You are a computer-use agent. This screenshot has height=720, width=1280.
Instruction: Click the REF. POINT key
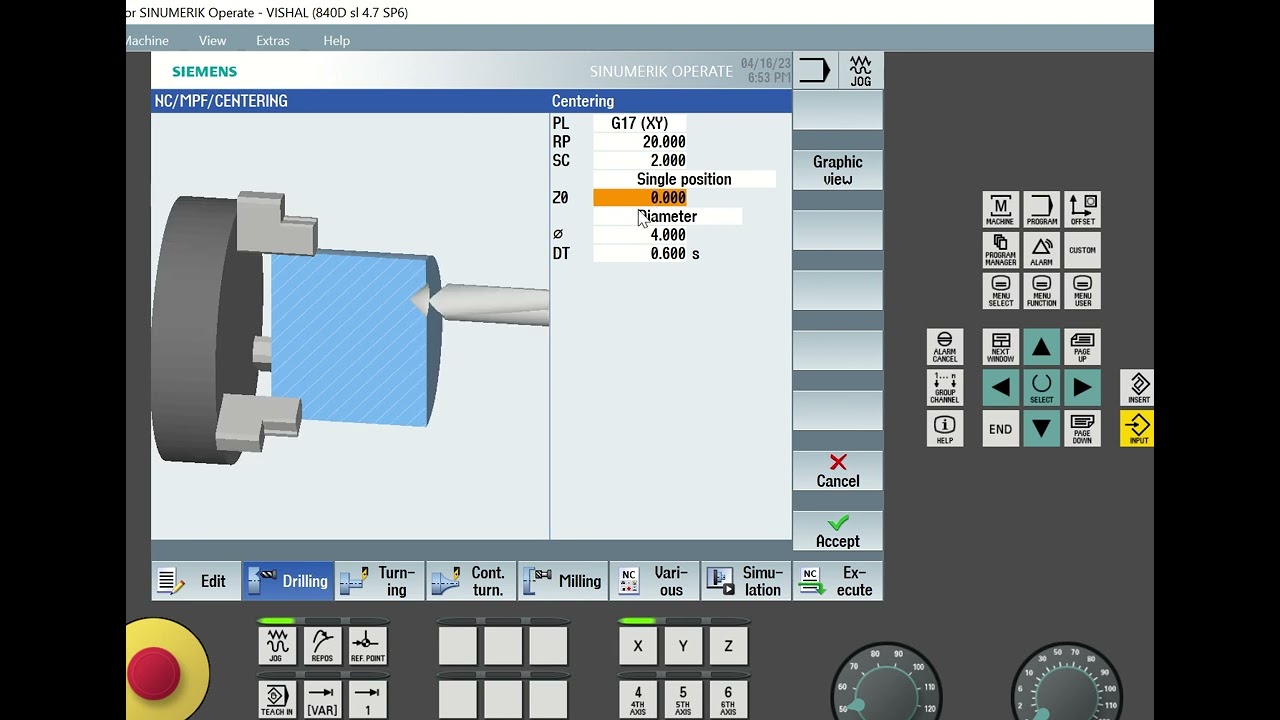(367, 646)
